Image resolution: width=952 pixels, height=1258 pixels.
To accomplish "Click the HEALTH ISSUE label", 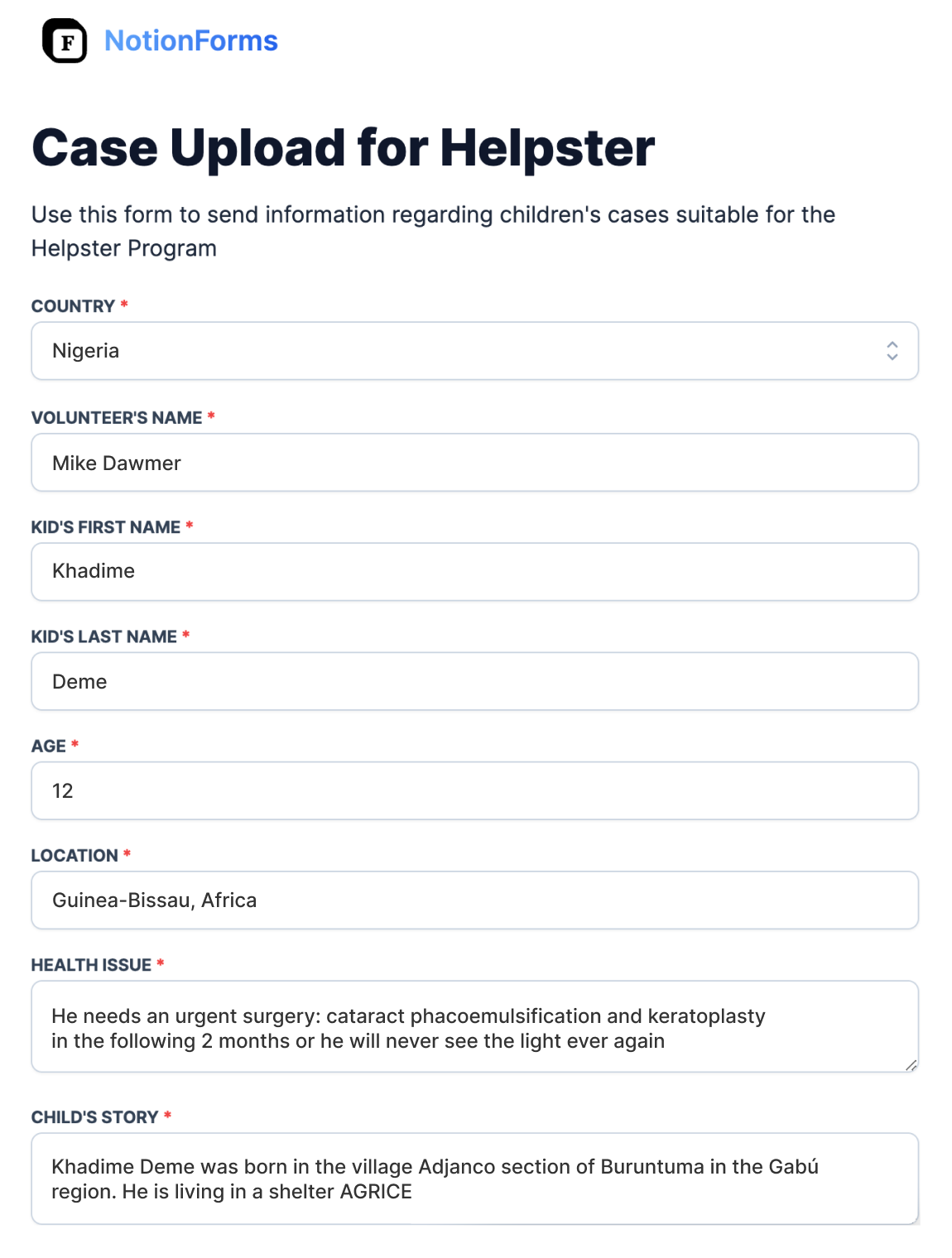I will coord(91,965).
